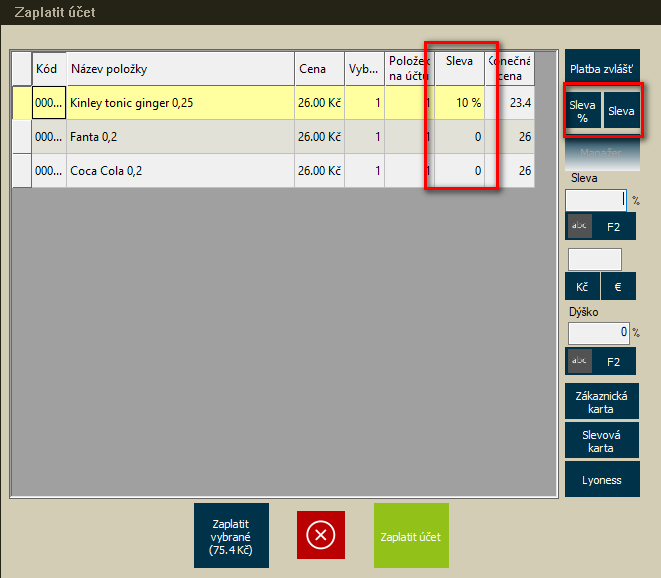Click Zaplatit vybrané (75.4 Kč) button

pos(231,535)
